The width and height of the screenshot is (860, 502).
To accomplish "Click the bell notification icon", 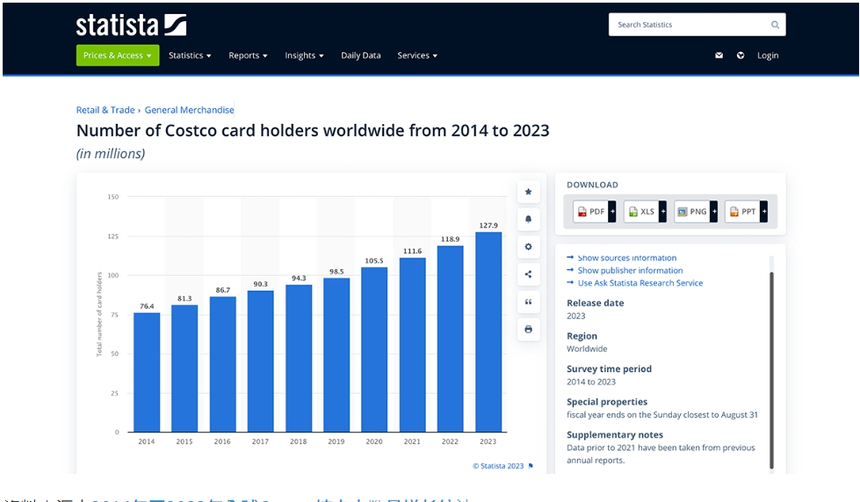I will pos(528,219).
